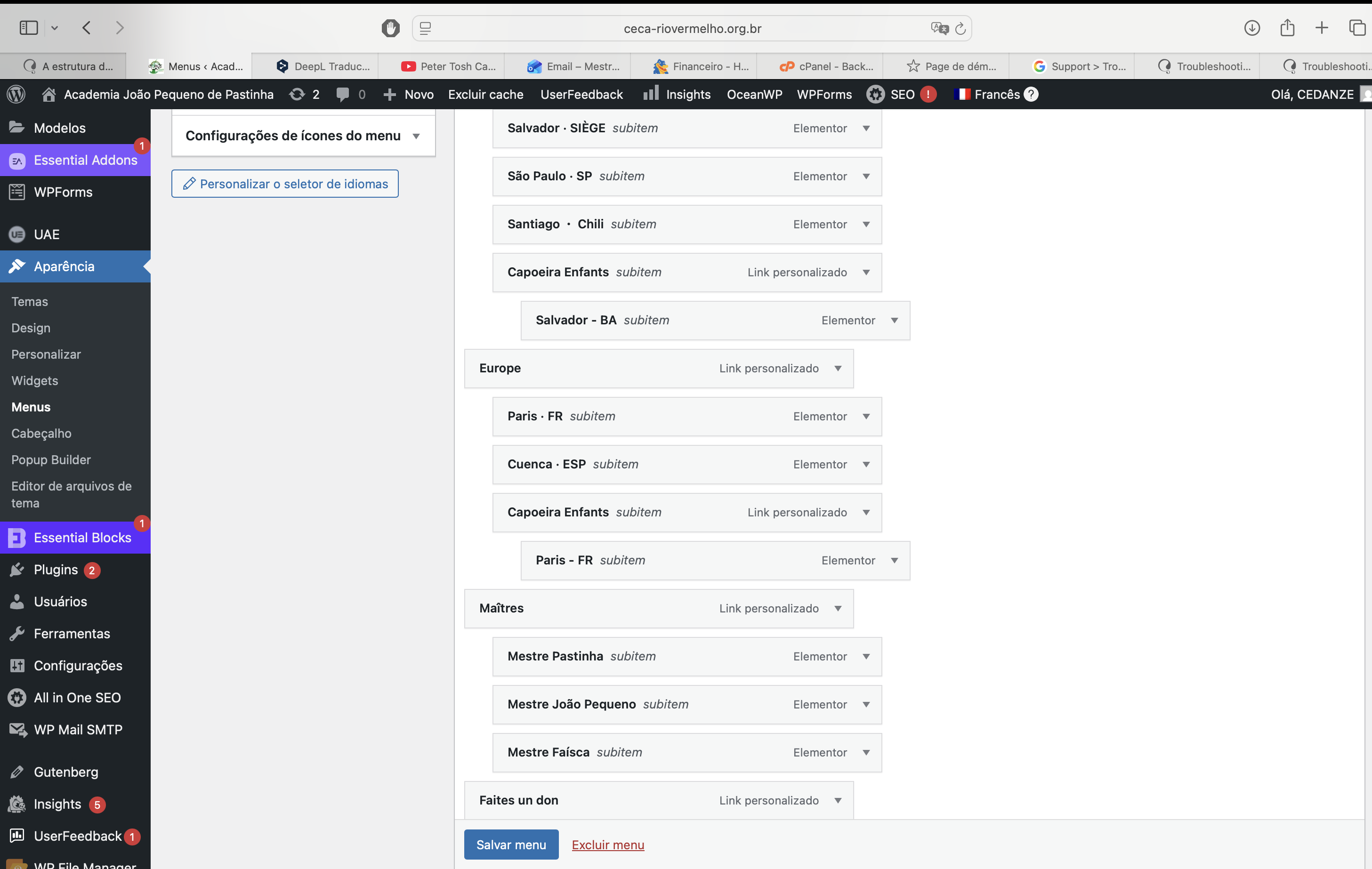The height and width of the screenshot is (869, 1372).
Task: Click Personalizar o seletor de idiomas
Action: click(x=285, y=184)
